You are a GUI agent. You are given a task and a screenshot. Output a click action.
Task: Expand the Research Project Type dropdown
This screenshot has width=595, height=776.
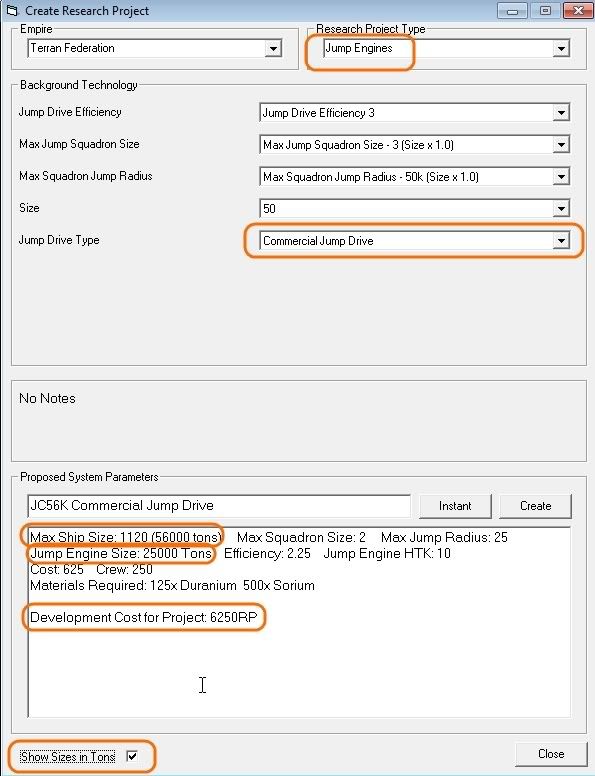561,48
